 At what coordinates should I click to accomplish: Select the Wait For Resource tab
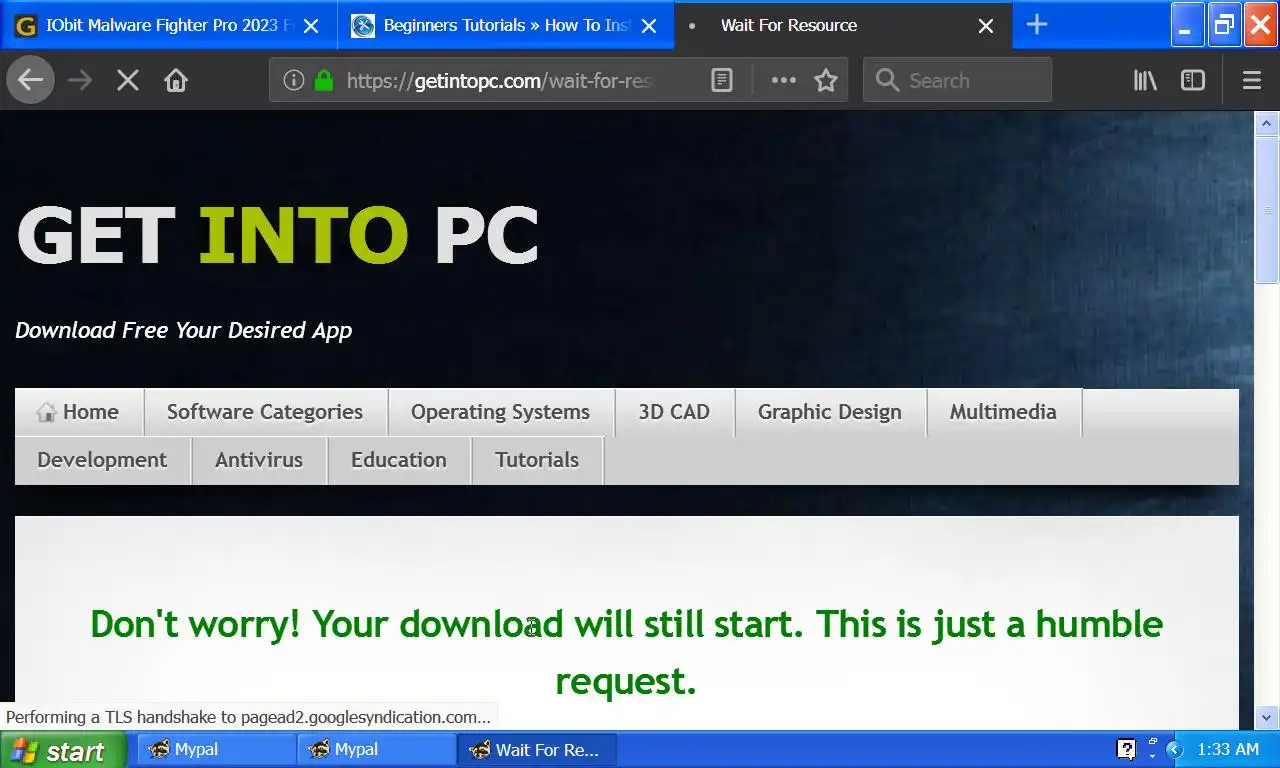844,25
